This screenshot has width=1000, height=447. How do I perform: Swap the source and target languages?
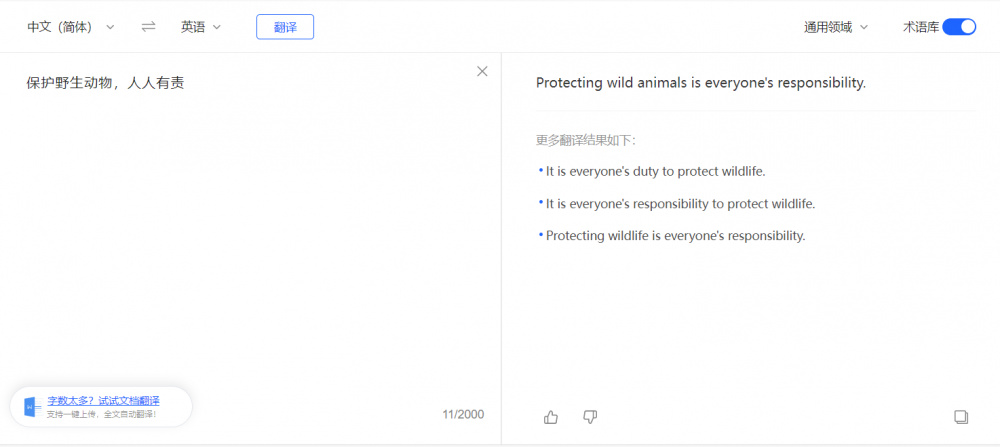(148, 27)
